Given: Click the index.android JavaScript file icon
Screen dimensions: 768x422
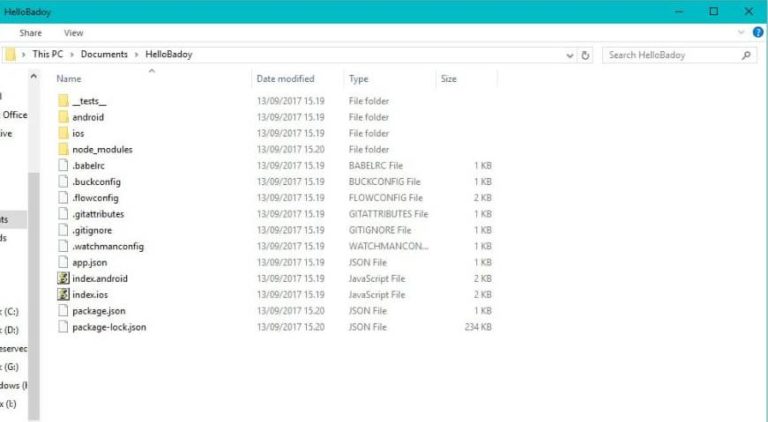Looking at the screenshot, I should pos(63,279).
